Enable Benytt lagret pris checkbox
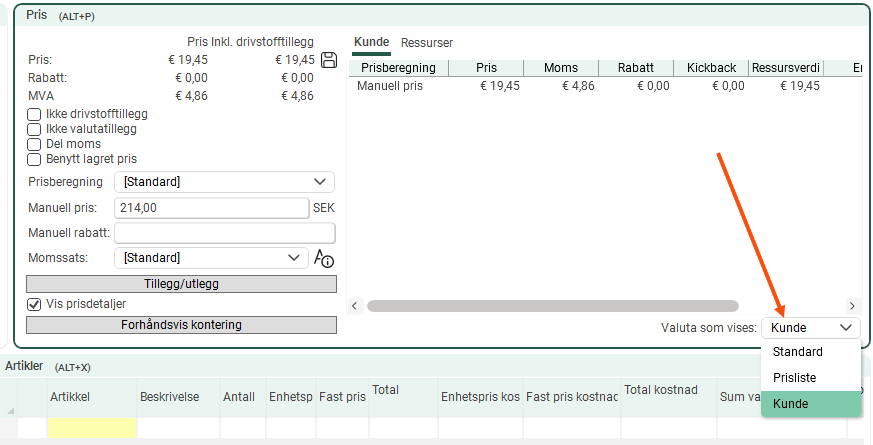Viewport: 873px width, 445px height. coord(34,159)
